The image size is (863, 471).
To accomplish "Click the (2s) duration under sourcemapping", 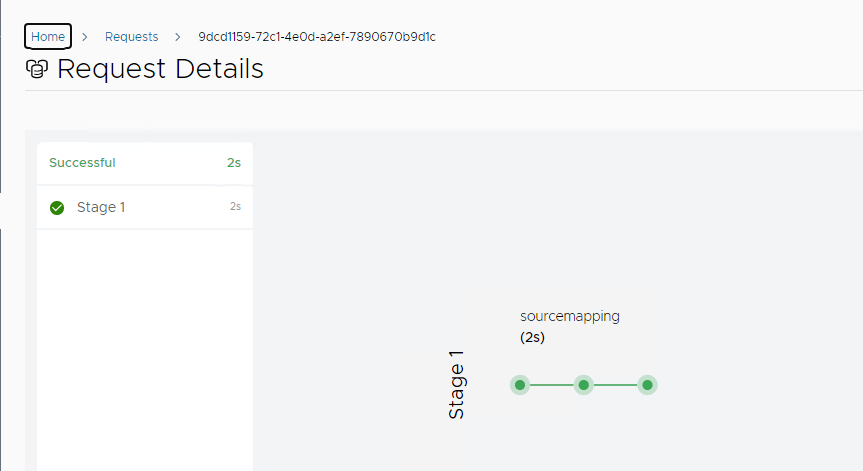I will click(532, 337).
